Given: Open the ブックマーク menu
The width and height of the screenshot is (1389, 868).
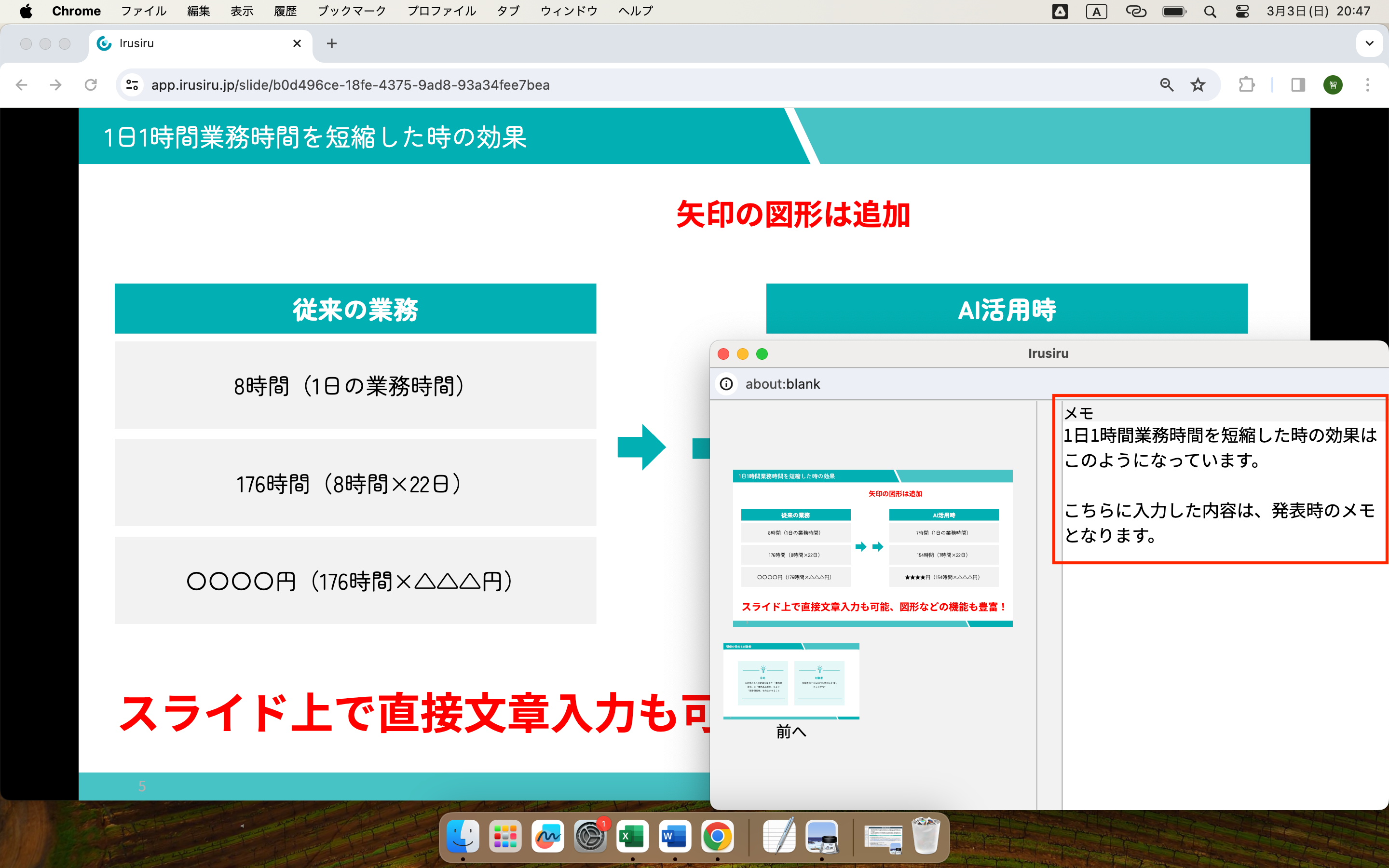Looking at the screenshot, I should point(351,12).
